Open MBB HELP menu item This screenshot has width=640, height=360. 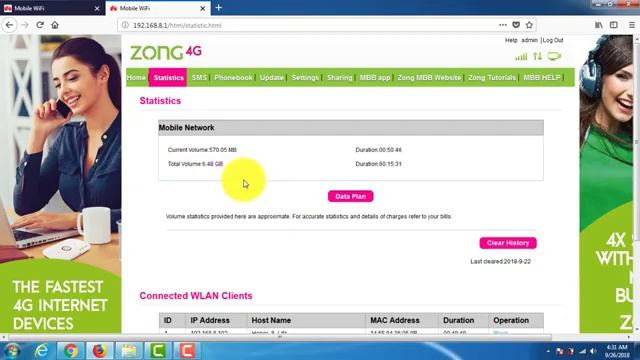click(x=542, y=78)
